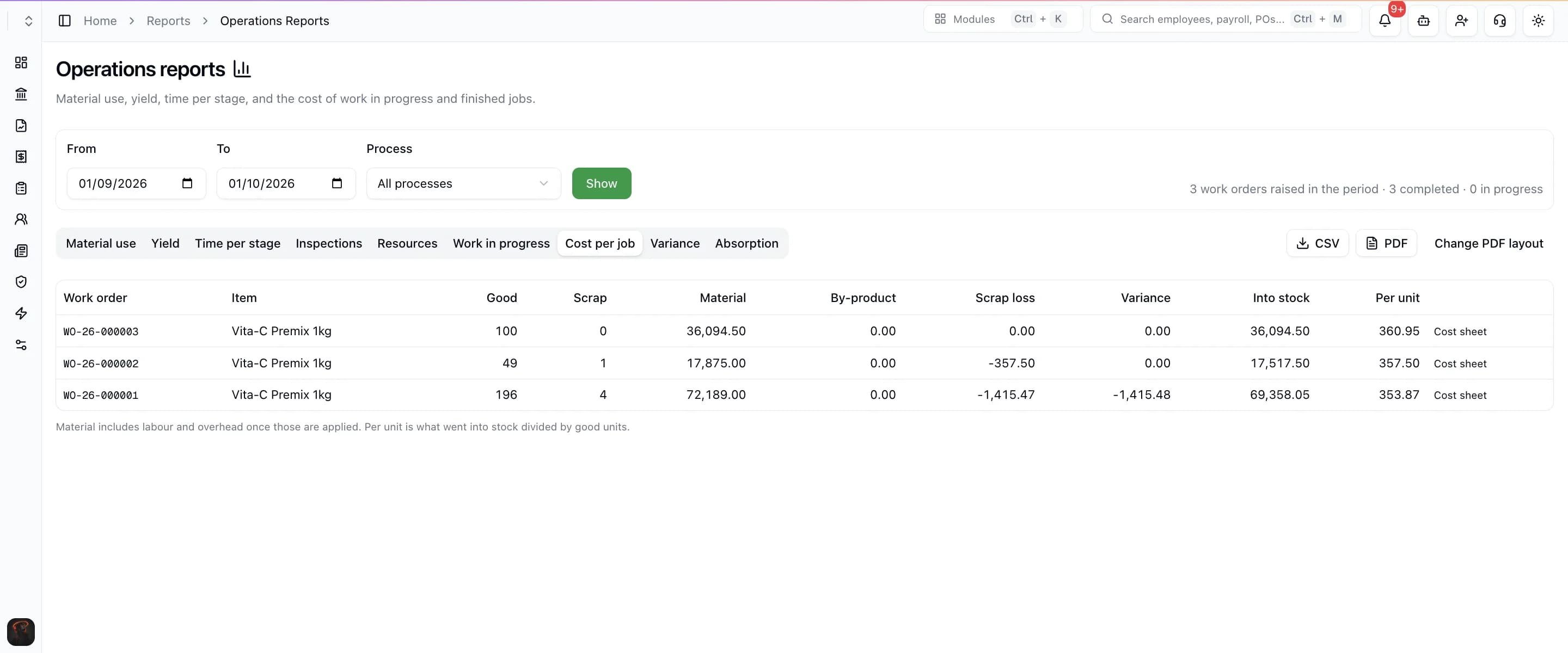Switch to the Time per stage tab

[x=237, y=243]
